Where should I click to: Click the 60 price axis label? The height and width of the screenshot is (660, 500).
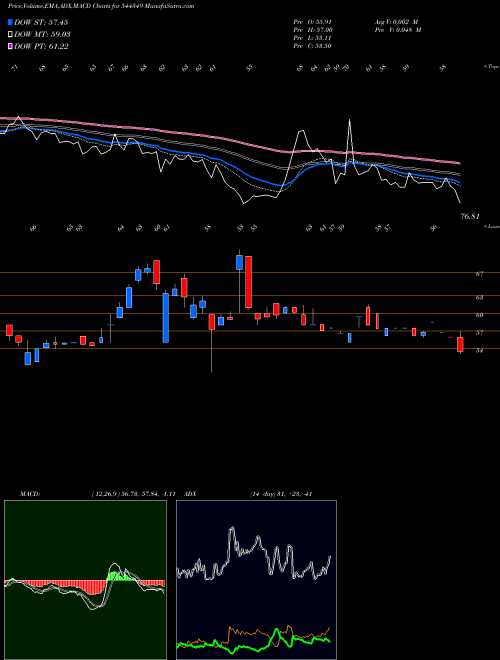coord(479,315)
